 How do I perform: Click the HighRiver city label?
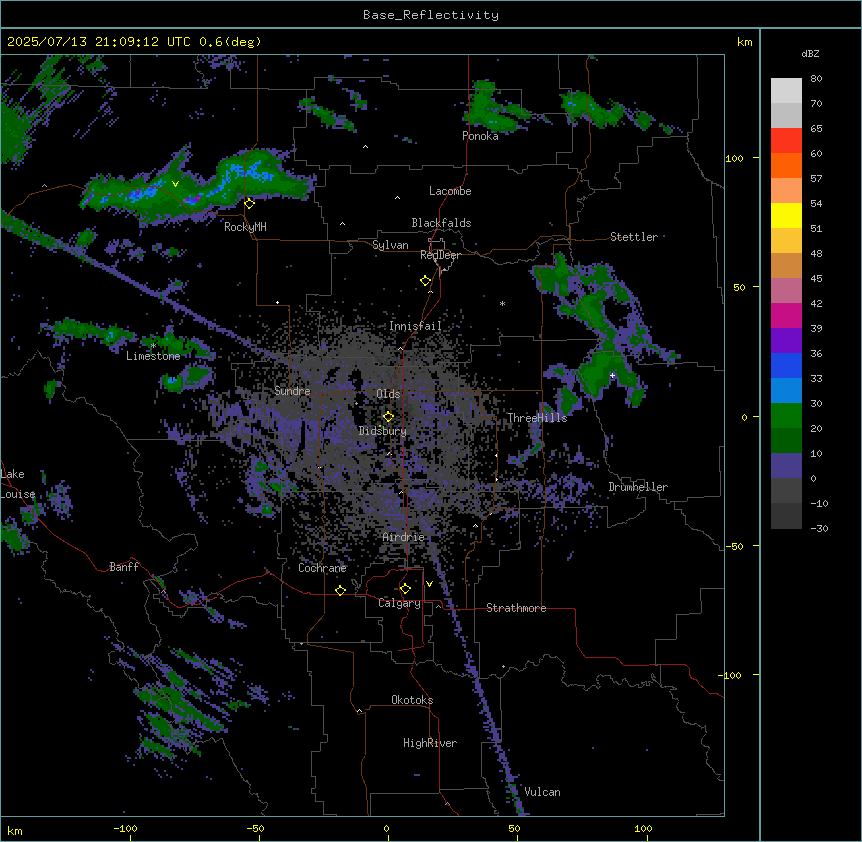[x=430, y=743]
